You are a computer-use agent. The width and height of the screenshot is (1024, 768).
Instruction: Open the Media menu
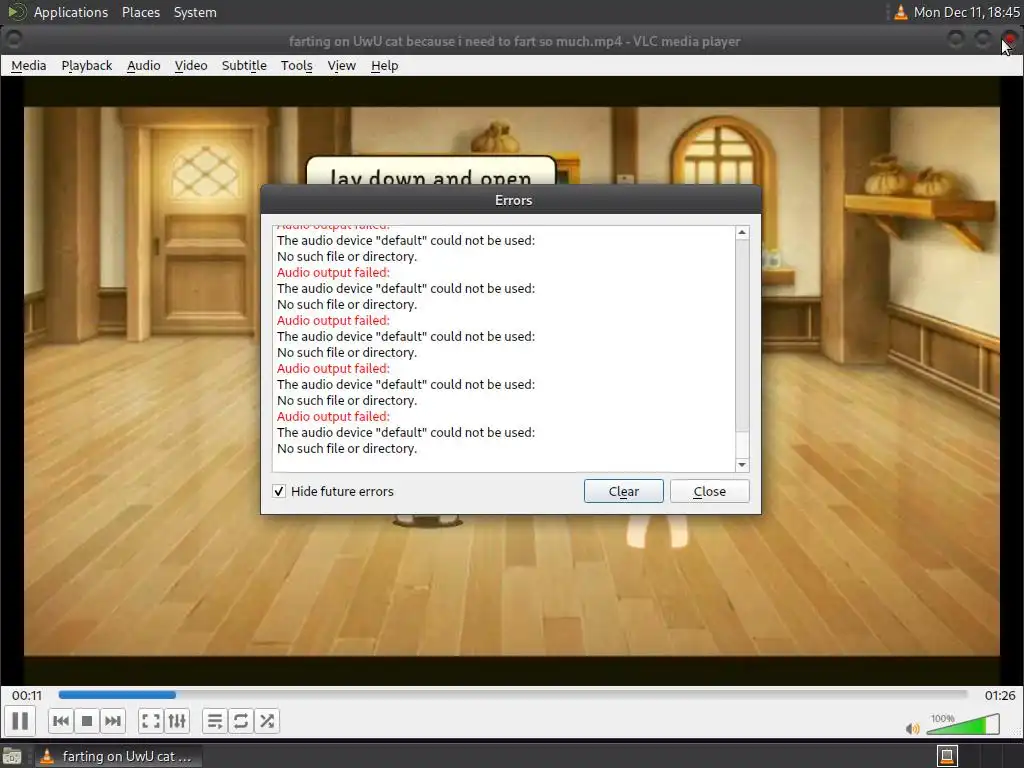point(29,65)
